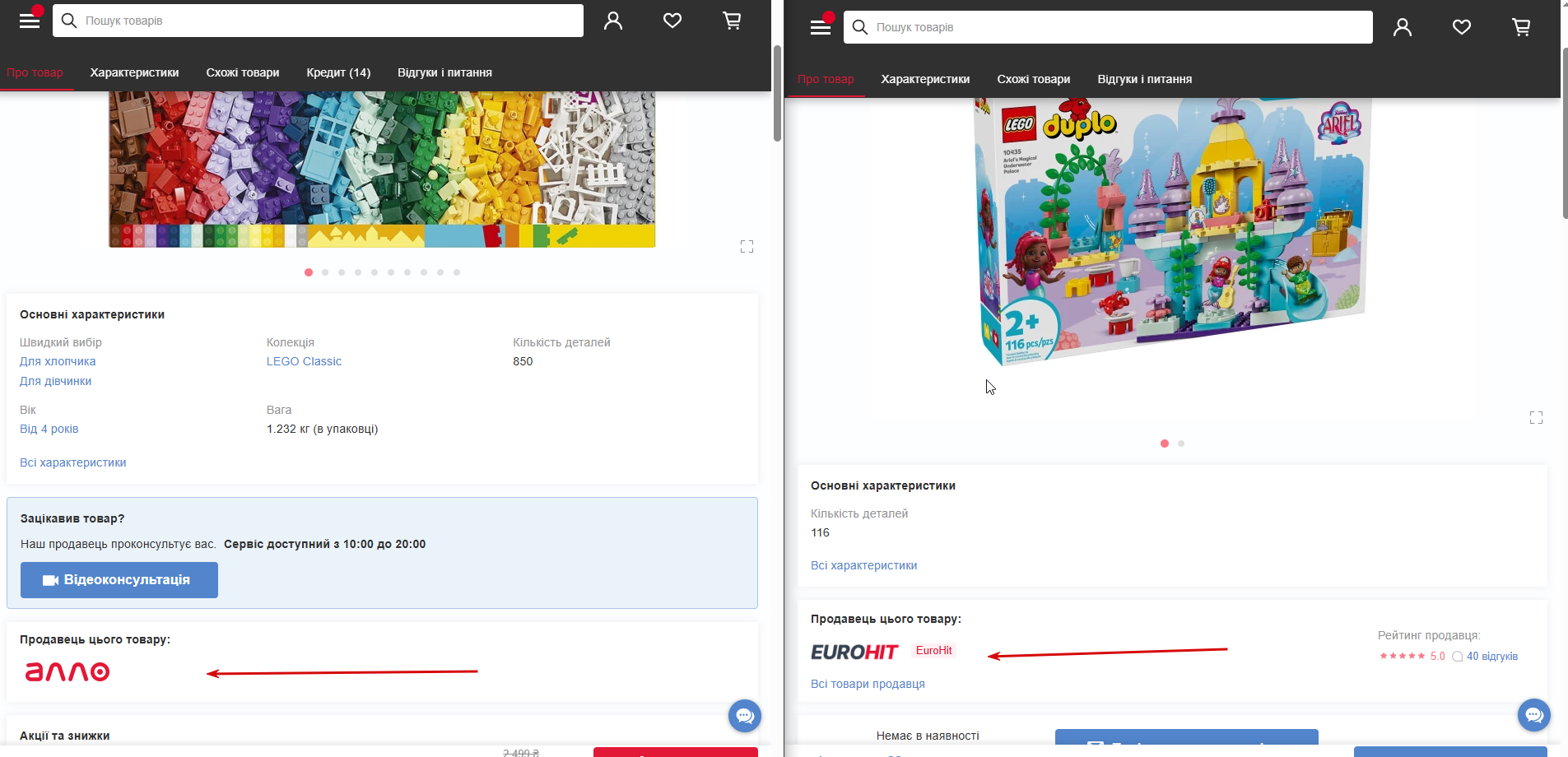This screenshot has width=1568, height=757.
Task: Click the Алло seller logo
Action: coord(67,671)
